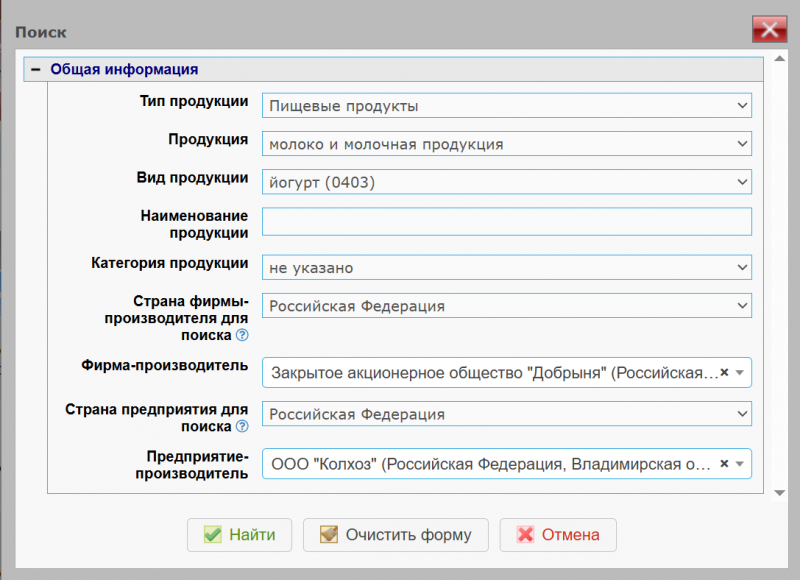
Task: Open Страна предприятия country dropdown
Action: (741, 414)
